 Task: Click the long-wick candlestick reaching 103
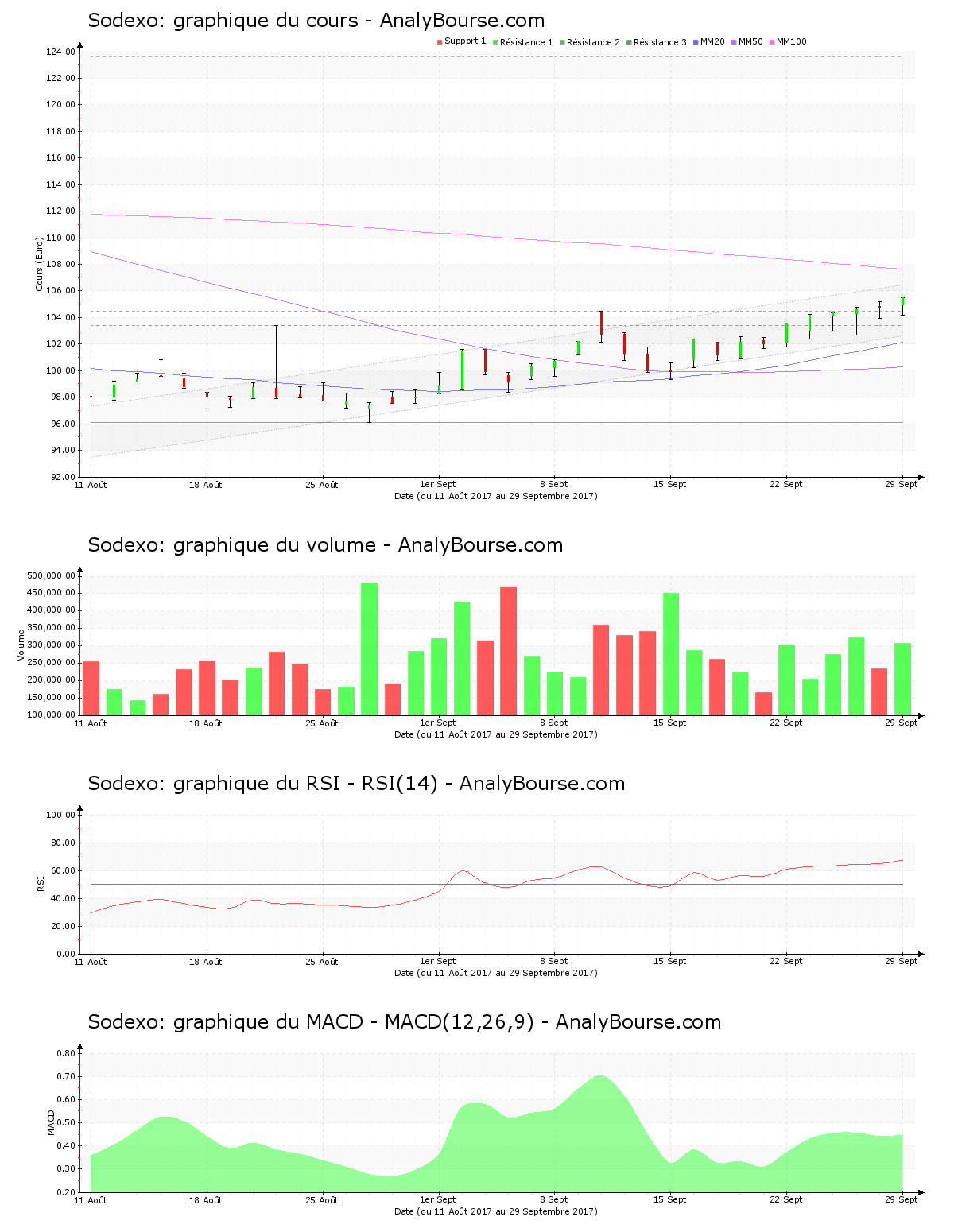click(277, 362)
